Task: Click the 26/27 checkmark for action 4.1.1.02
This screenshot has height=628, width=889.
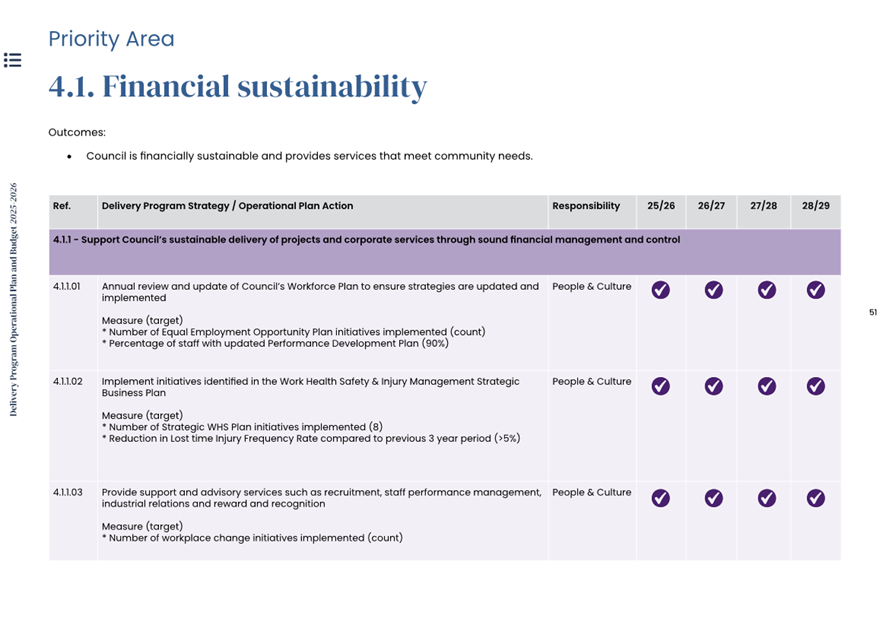Action: click(x=713, y=386)
